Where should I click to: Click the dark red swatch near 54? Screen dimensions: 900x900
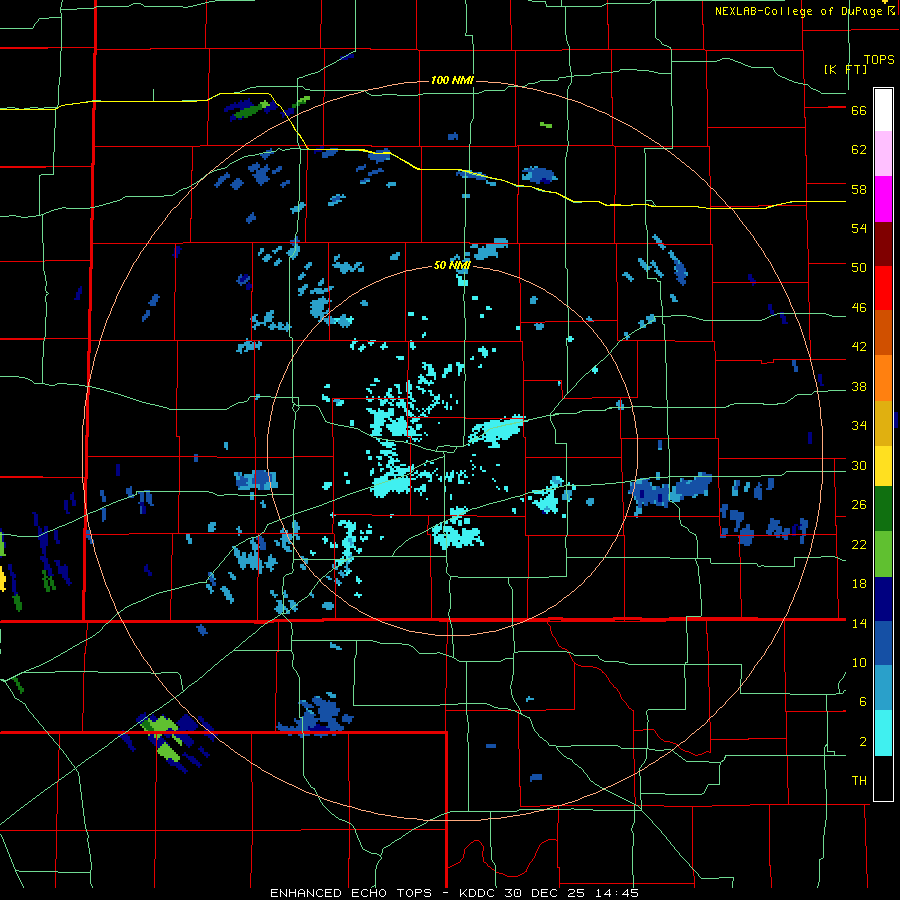coord(883,244)
